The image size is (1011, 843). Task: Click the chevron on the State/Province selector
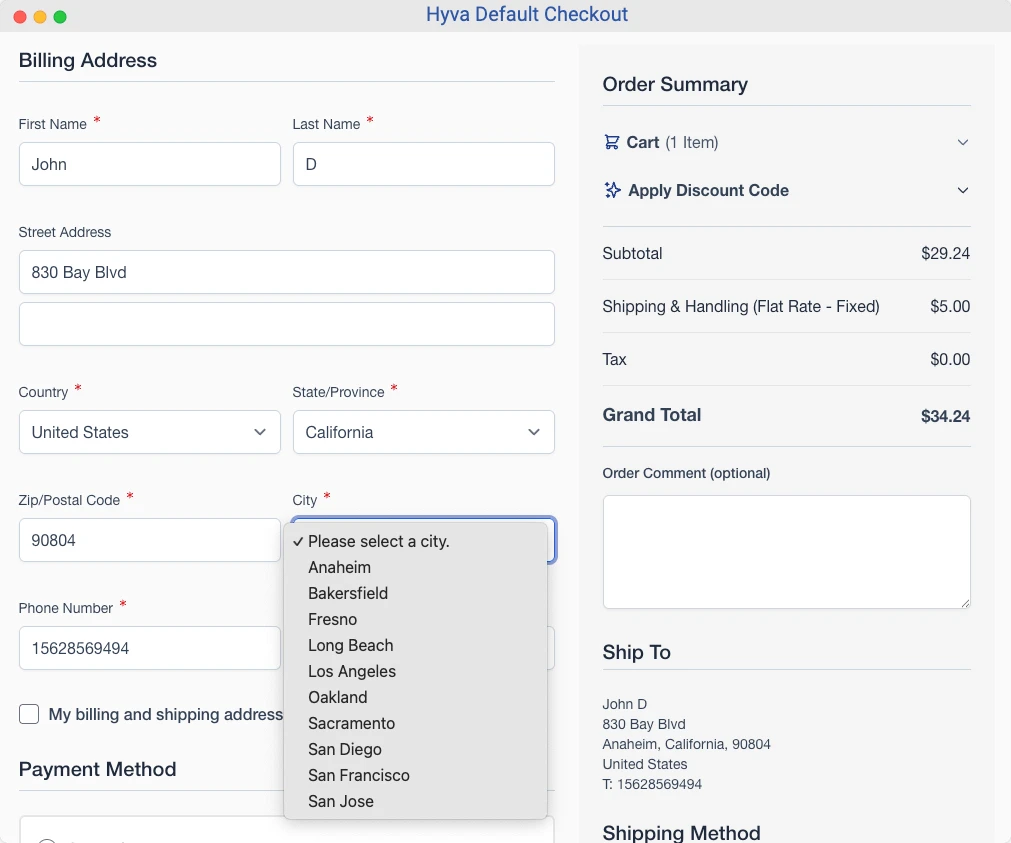pos(533,432)
